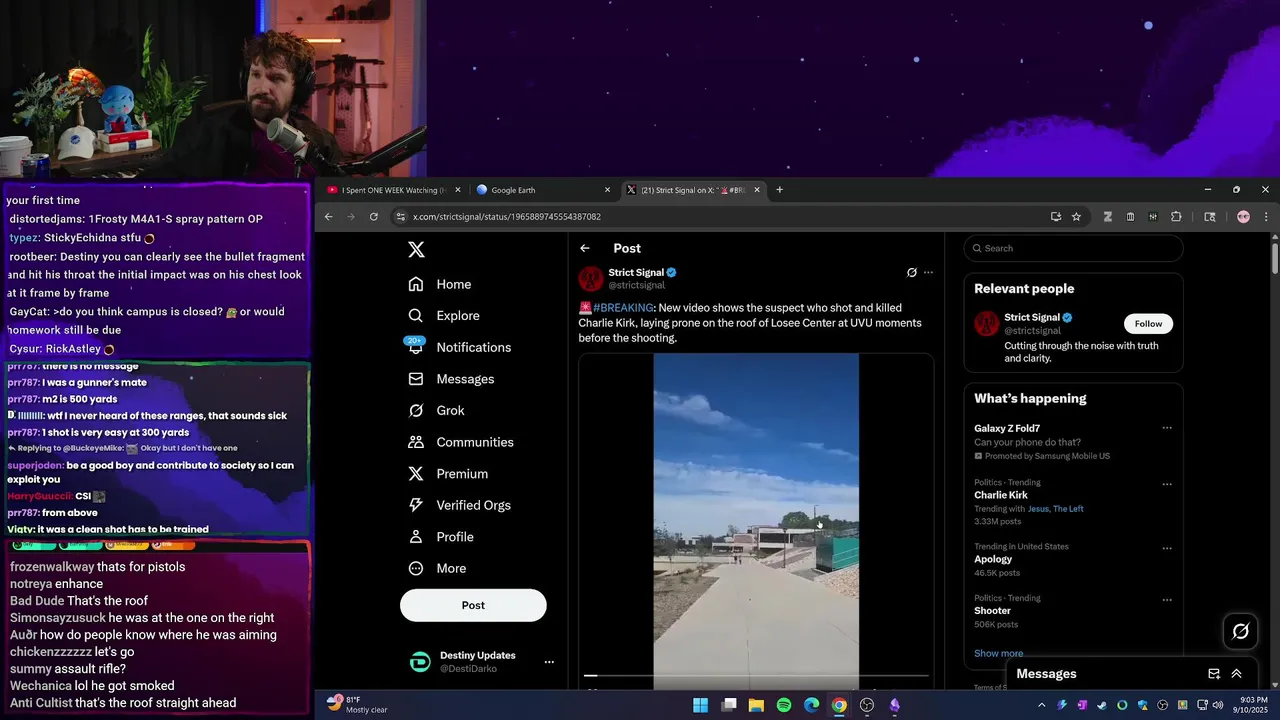
Task: Open account menu for Destiny Updates
Action: coord(549,662)
